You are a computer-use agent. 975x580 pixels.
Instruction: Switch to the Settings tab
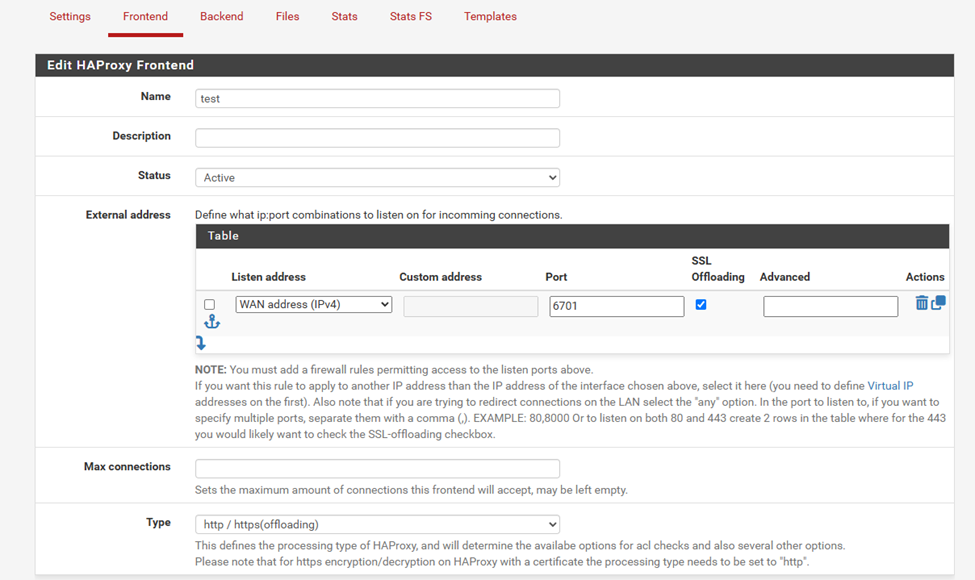[70, 17]
